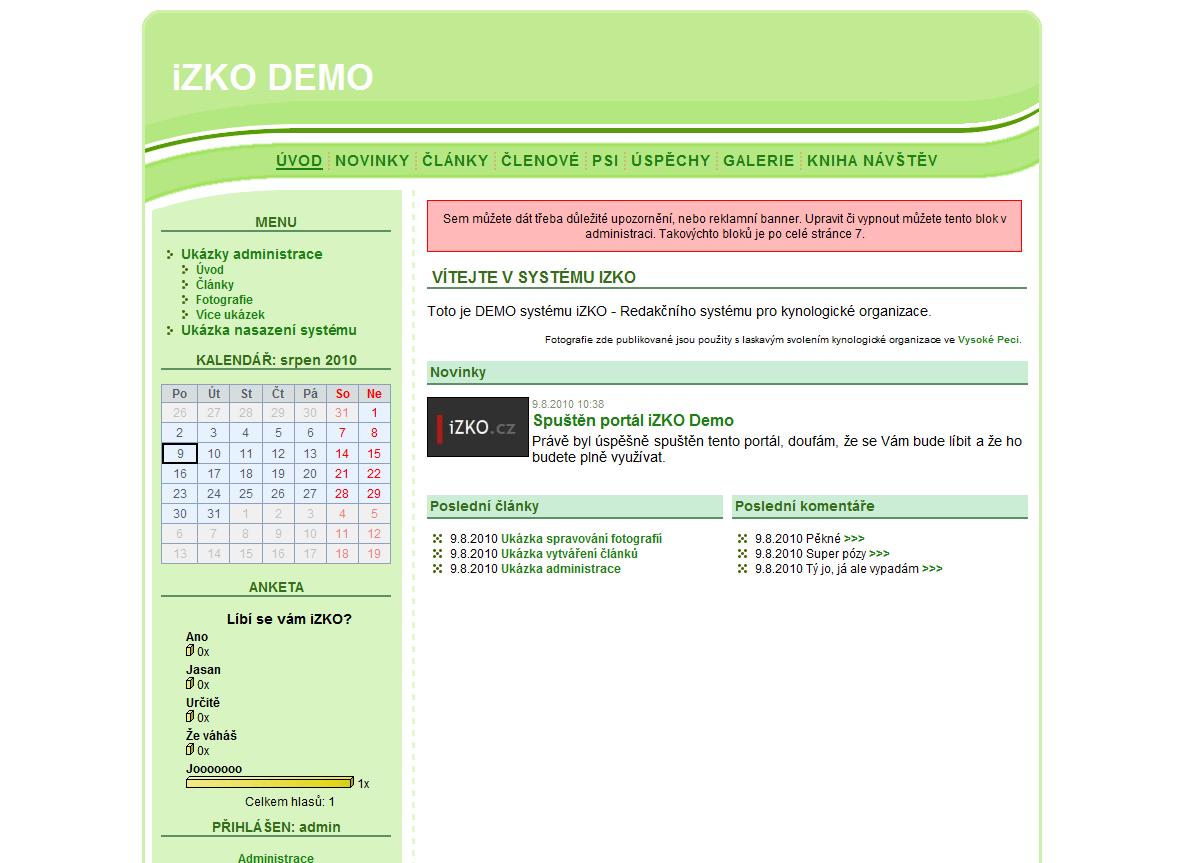Open the Administrace link under PŘIHLÁŠEN

pos(276,858)
